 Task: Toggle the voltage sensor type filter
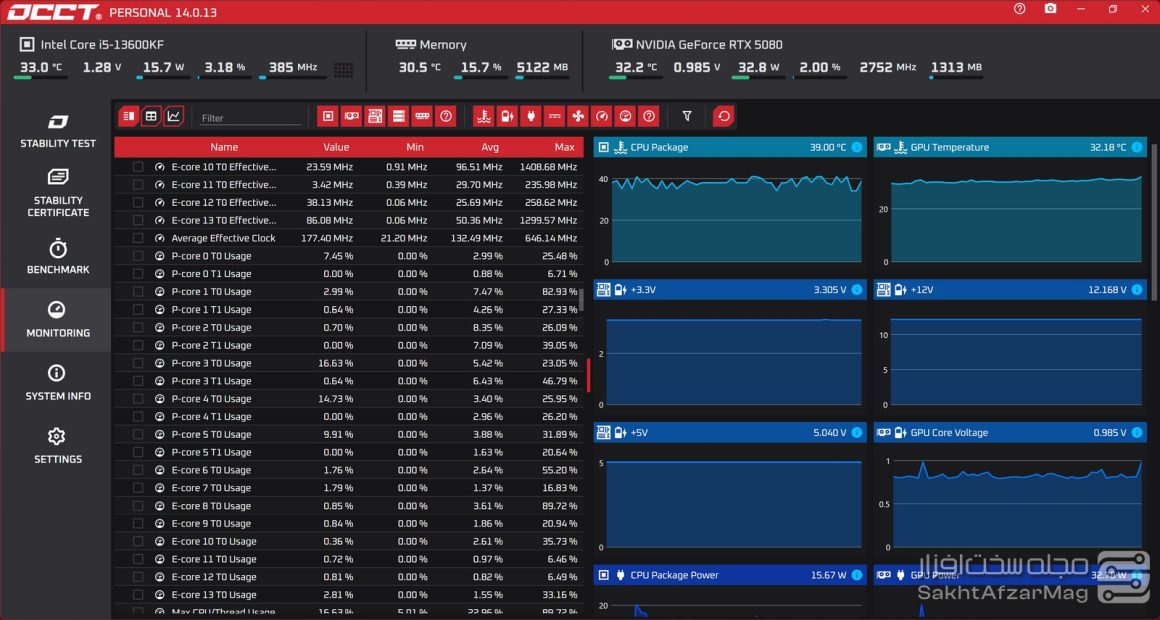[507, 116]
